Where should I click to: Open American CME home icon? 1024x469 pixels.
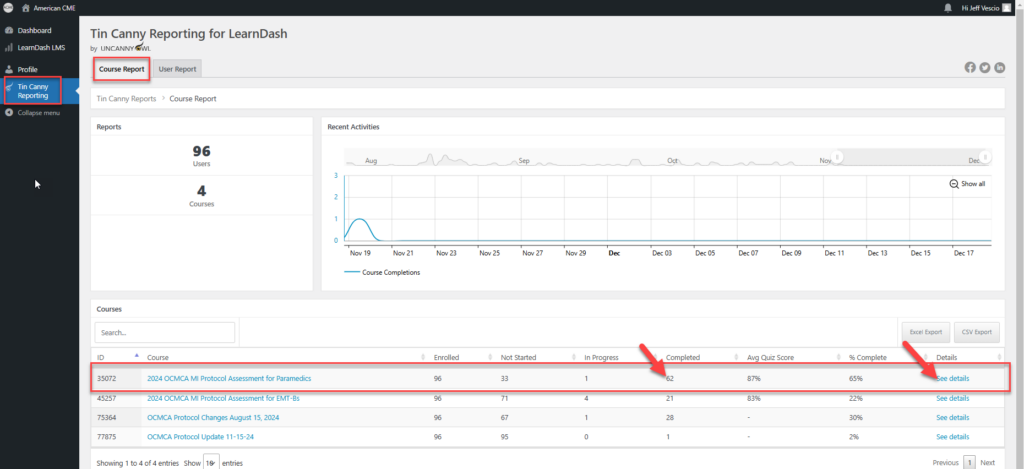26,8
